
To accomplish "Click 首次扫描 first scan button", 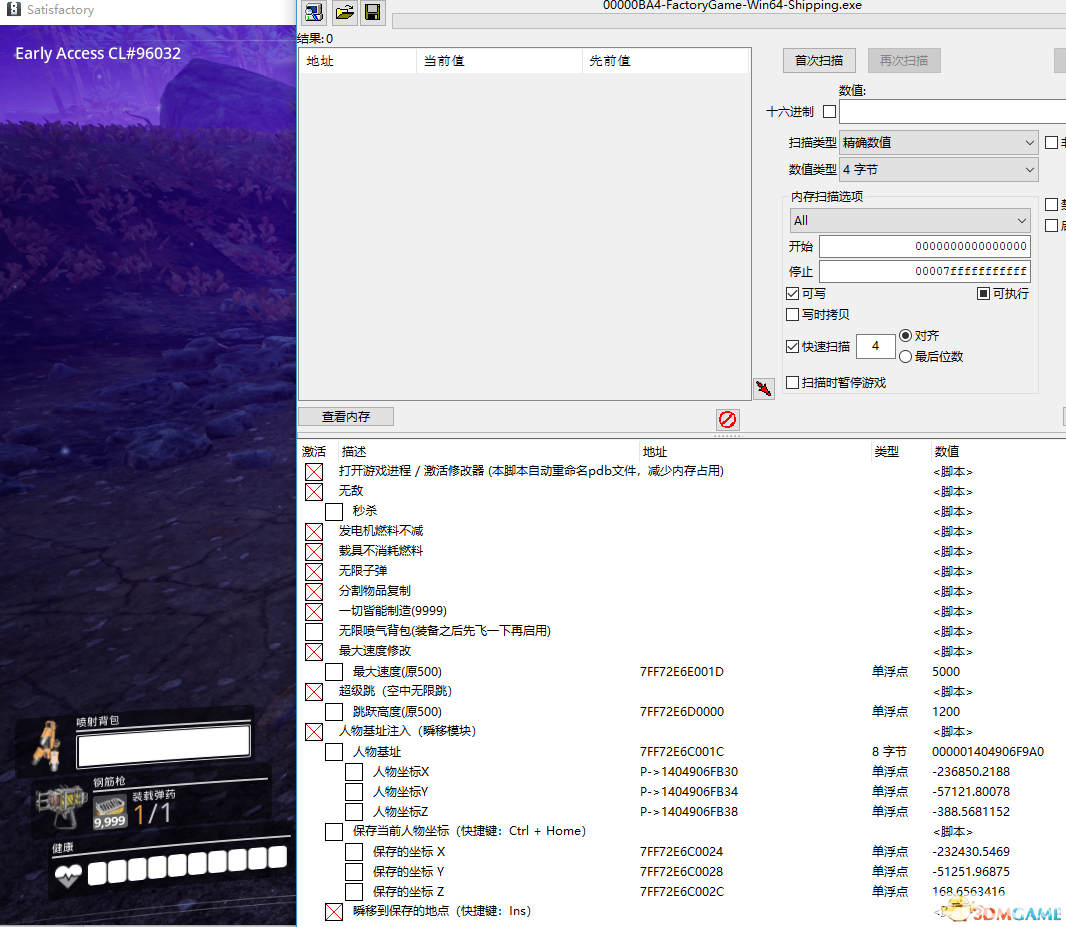I will point(819,60).
